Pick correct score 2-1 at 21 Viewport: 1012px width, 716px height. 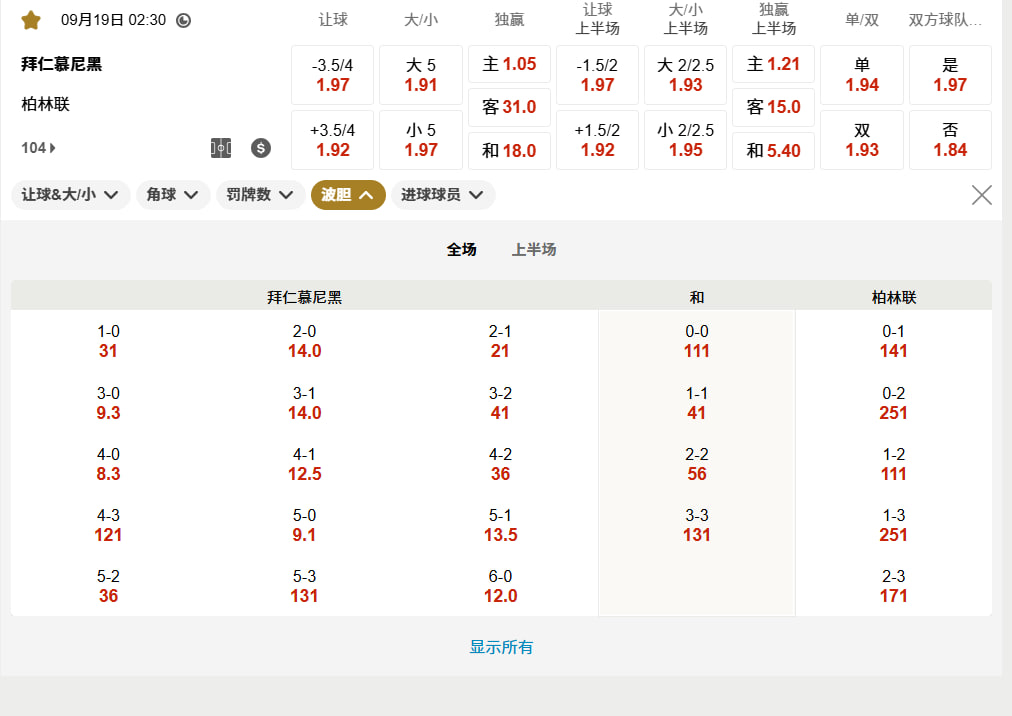[x=500, y=341]
